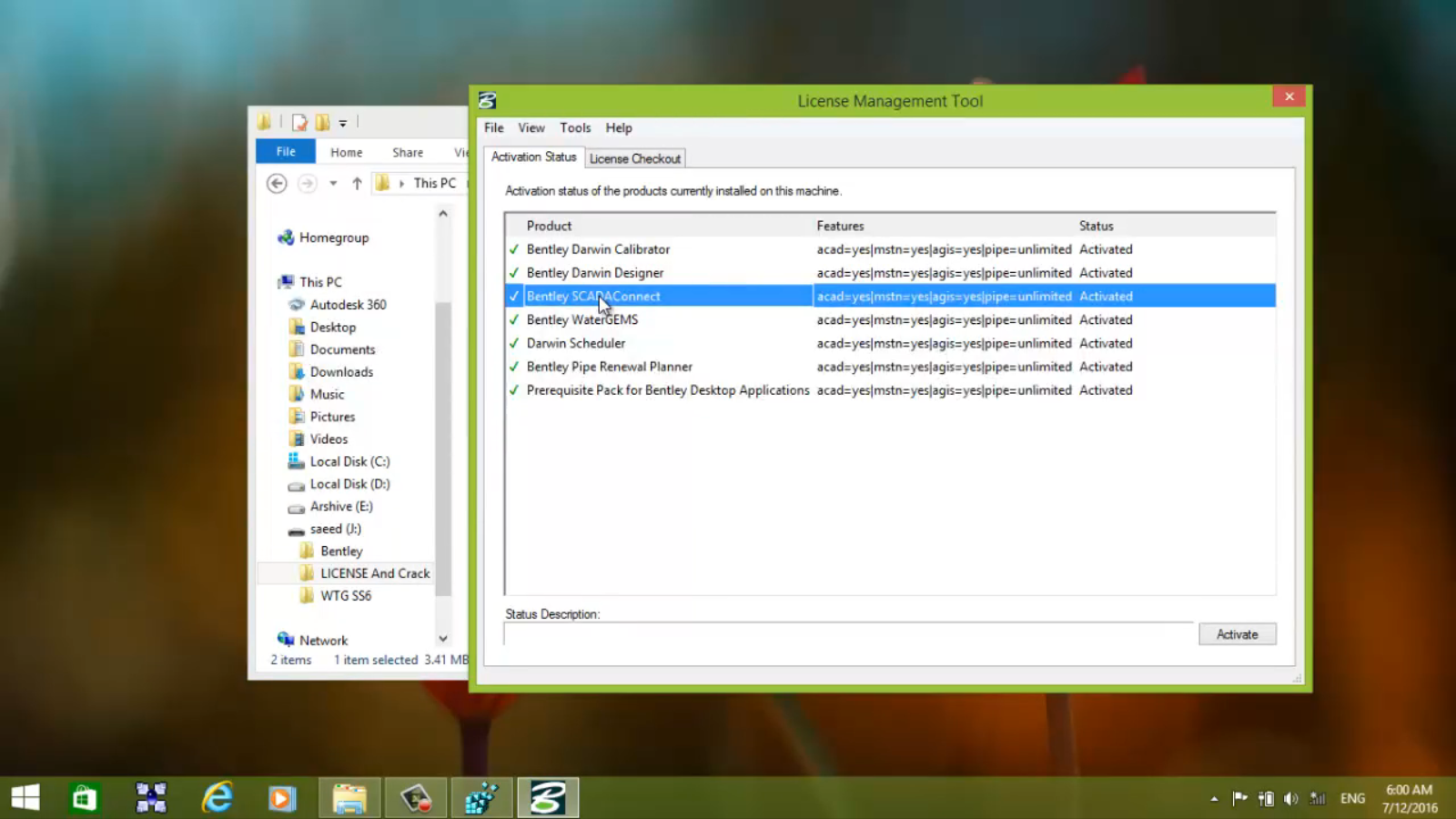Screen dimensions: 1456x819
Task: Open the recent locations dropdown in Explorer
Action: coord(333,183)
